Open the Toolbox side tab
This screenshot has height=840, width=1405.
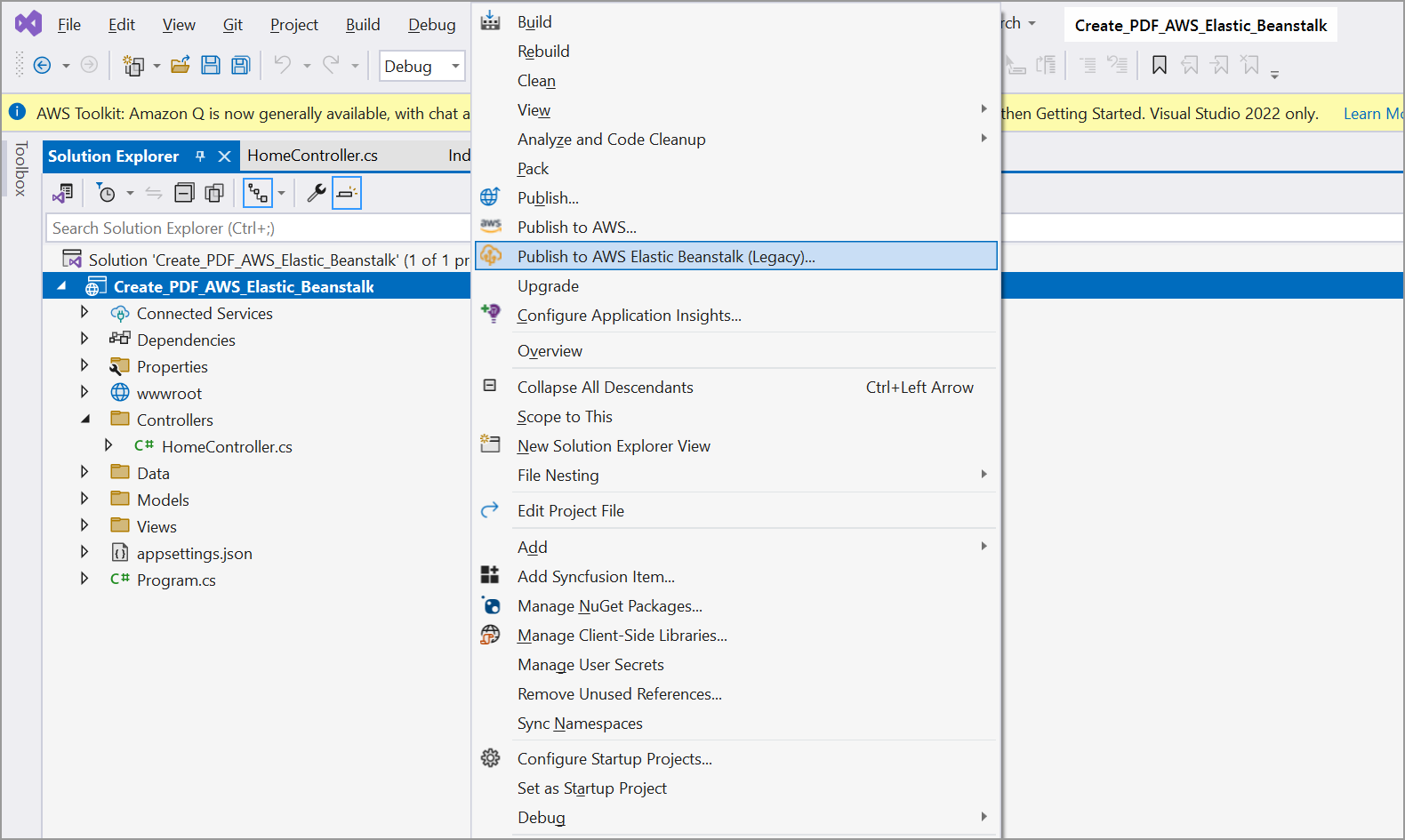coord(21,168)
